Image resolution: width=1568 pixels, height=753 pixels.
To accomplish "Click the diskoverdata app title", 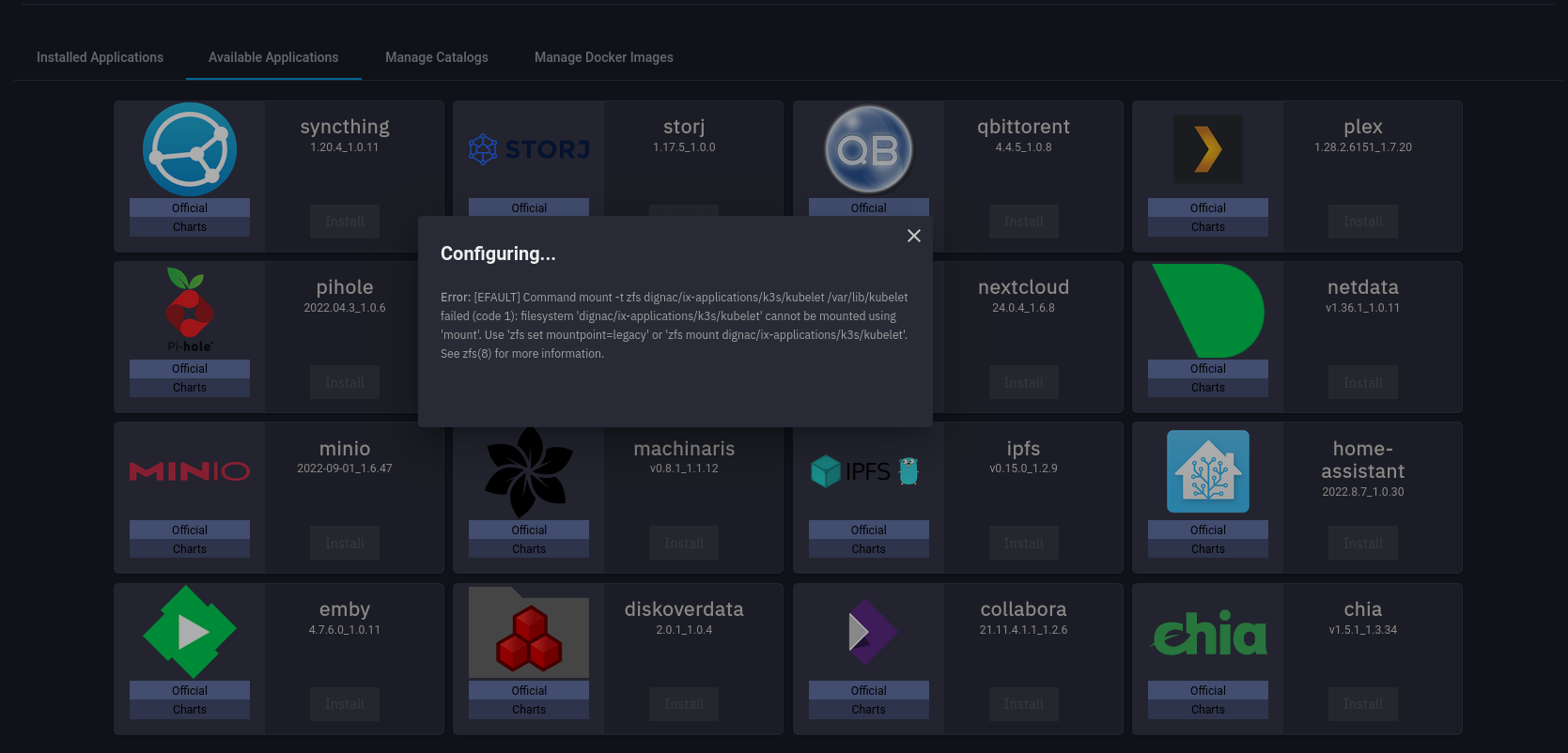I will click(684, 609).
